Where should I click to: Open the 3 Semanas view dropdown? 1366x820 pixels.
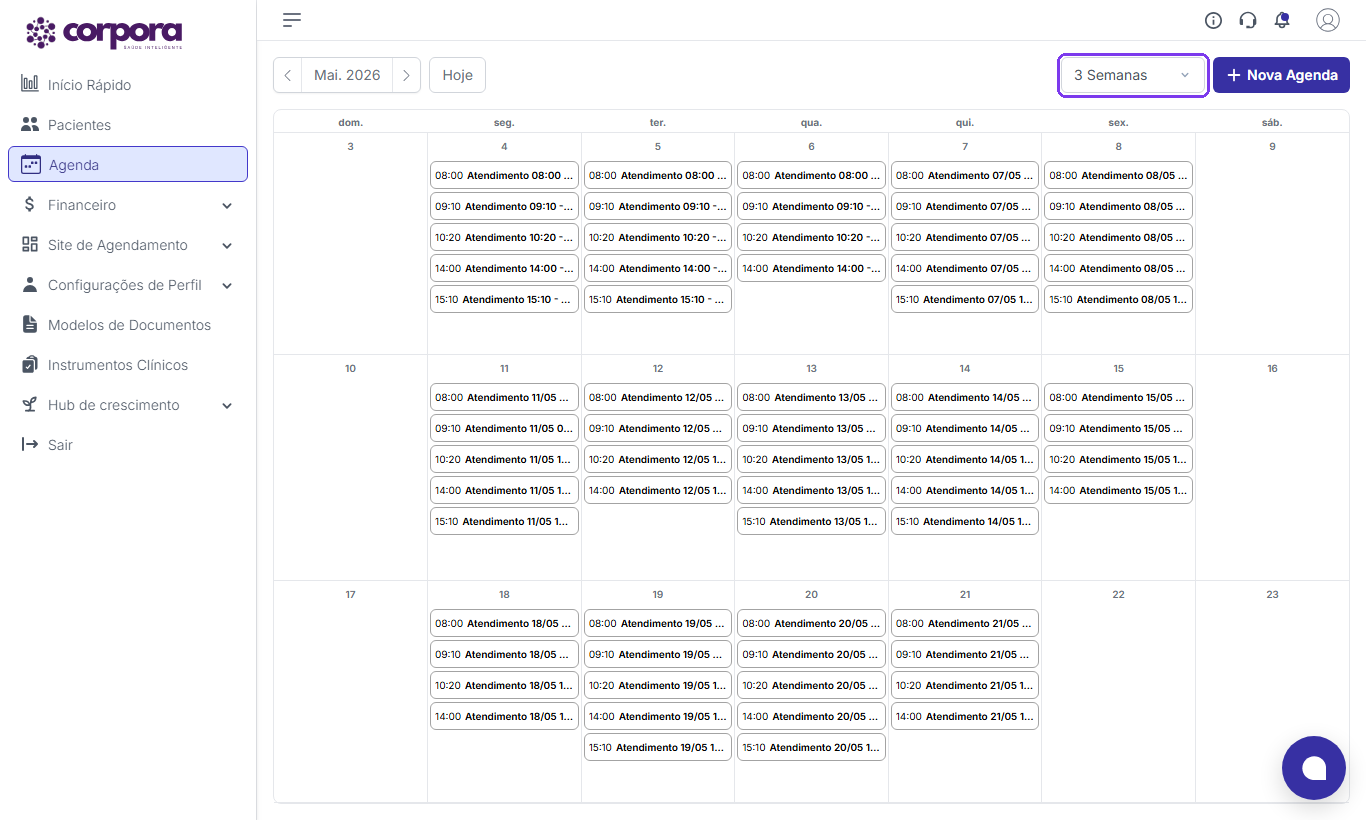click(x=1133, y=75)
